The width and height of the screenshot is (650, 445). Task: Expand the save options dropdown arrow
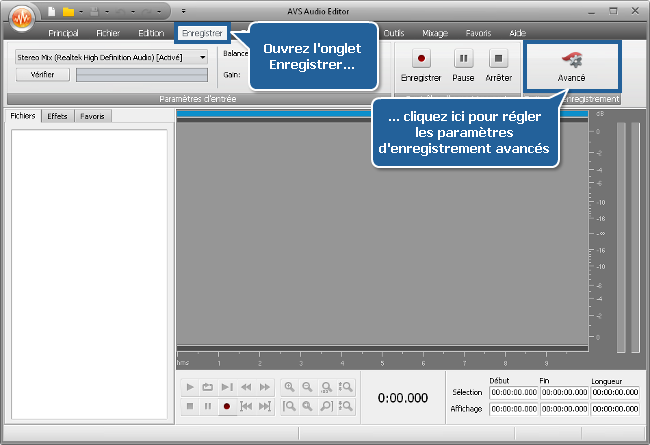pos(107,12)
